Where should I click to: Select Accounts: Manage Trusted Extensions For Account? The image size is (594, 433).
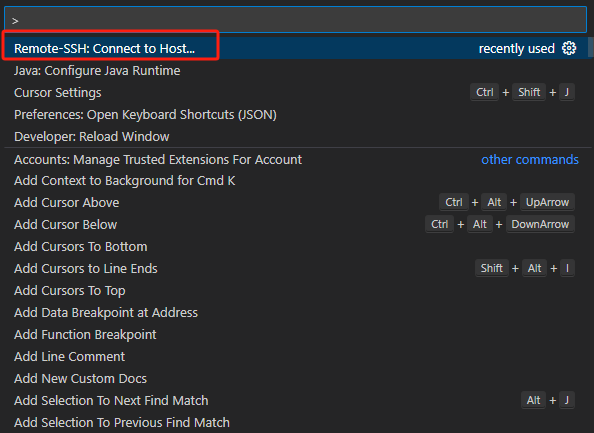295,159
